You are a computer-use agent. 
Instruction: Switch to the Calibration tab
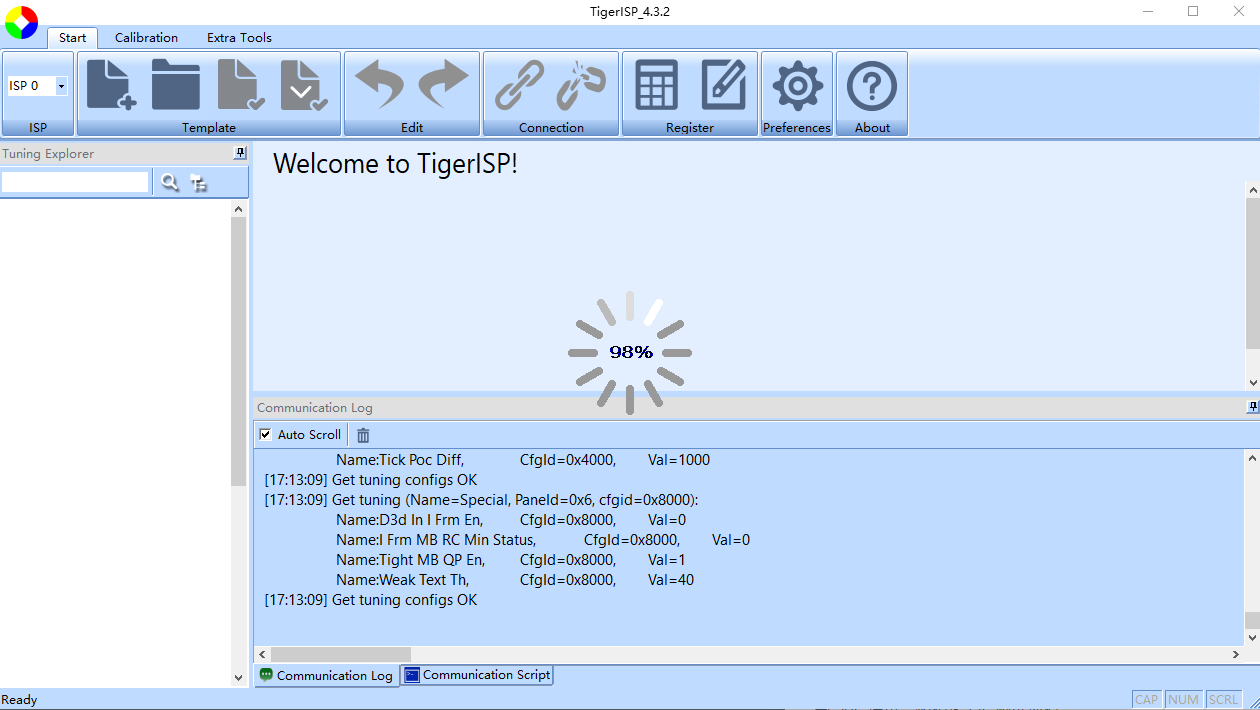pos(146,38)
